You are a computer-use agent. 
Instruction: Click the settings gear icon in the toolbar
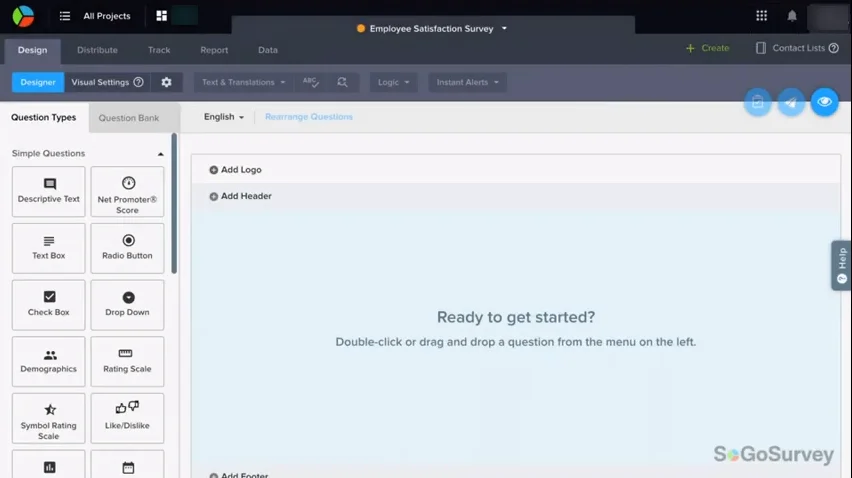(166, 82)
